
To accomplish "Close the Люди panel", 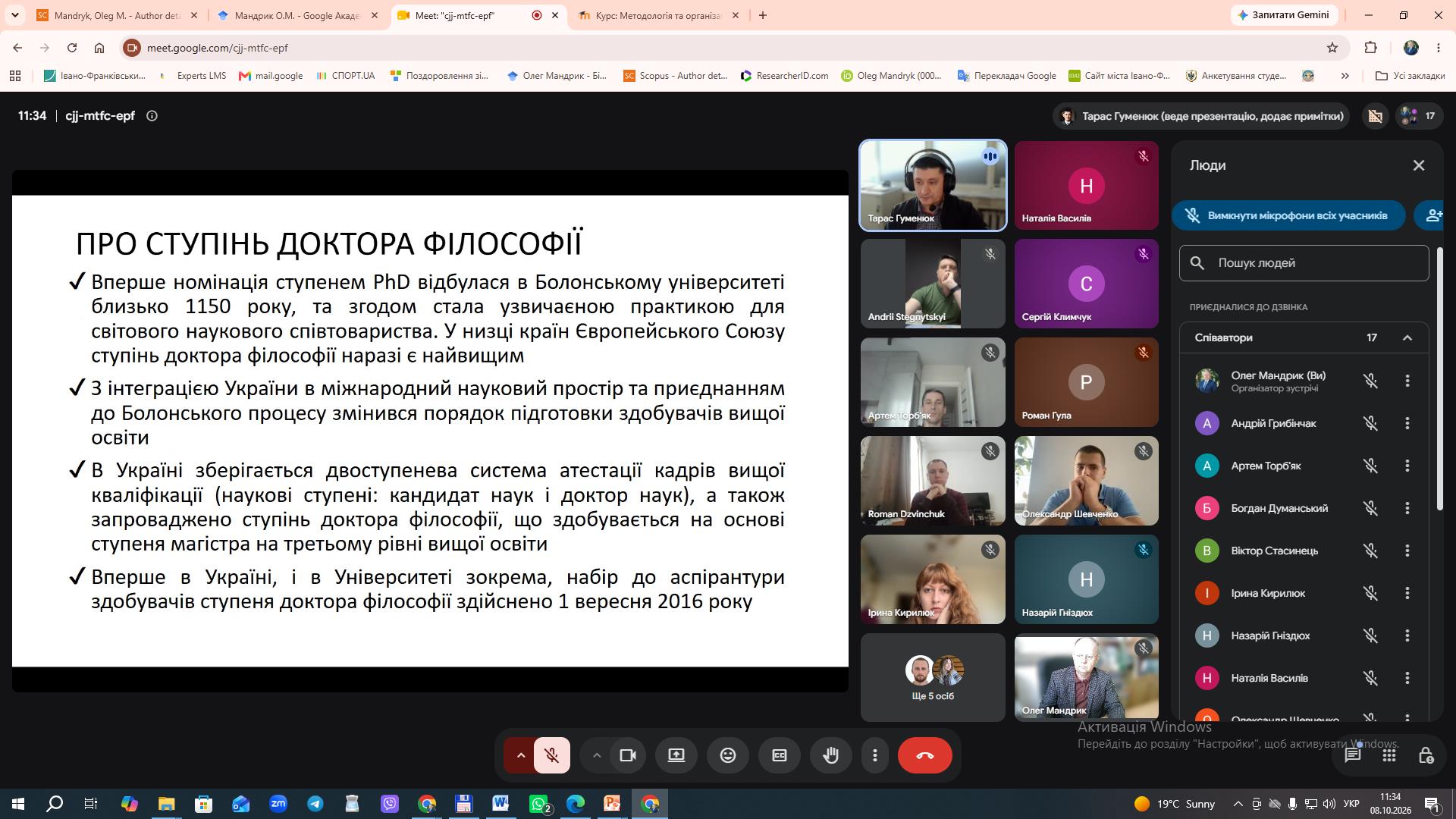I will 1419,165.
